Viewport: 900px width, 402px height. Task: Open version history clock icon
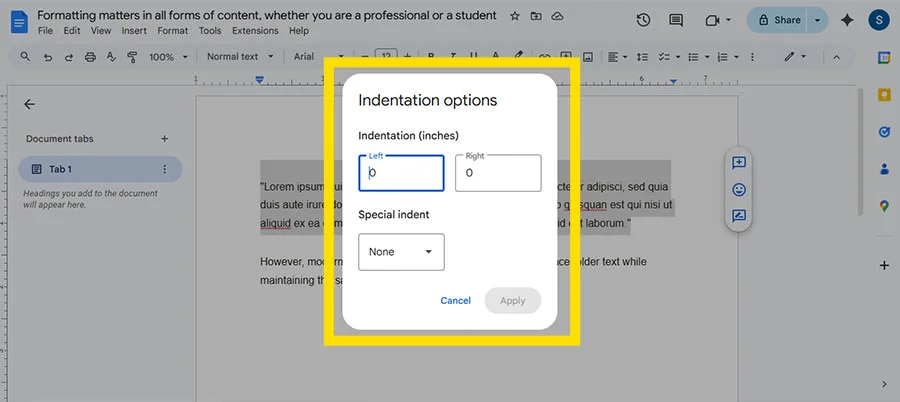(x=643, y=20)
